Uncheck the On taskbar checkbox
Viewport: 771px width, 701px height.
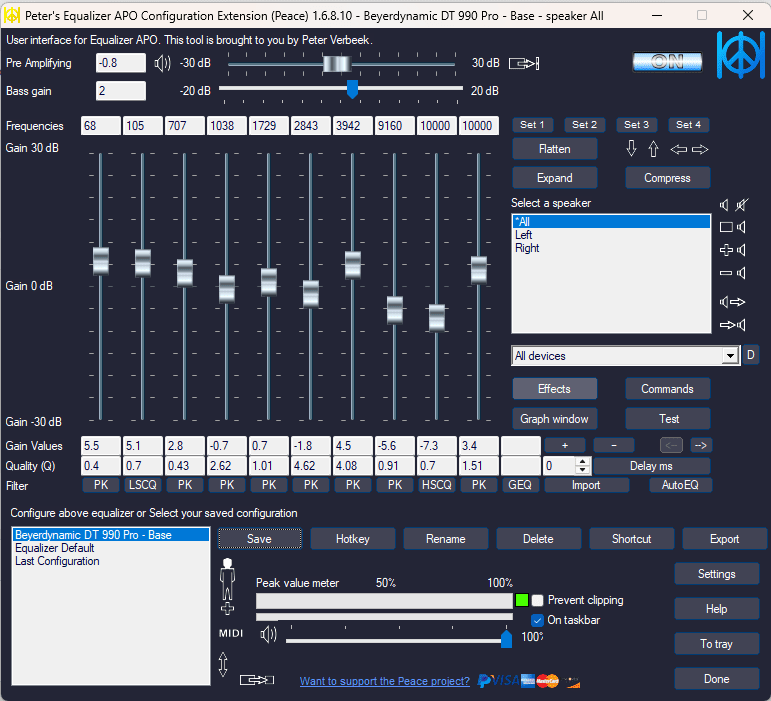[x=537, y=620]
